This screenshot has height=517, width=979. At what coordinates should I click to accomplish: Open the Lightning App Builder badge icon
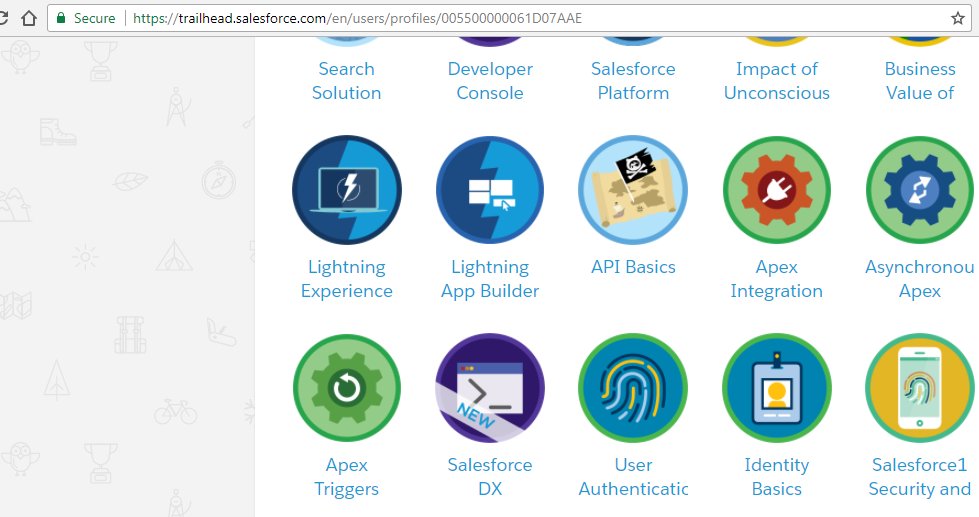click(x=490, y=190)
